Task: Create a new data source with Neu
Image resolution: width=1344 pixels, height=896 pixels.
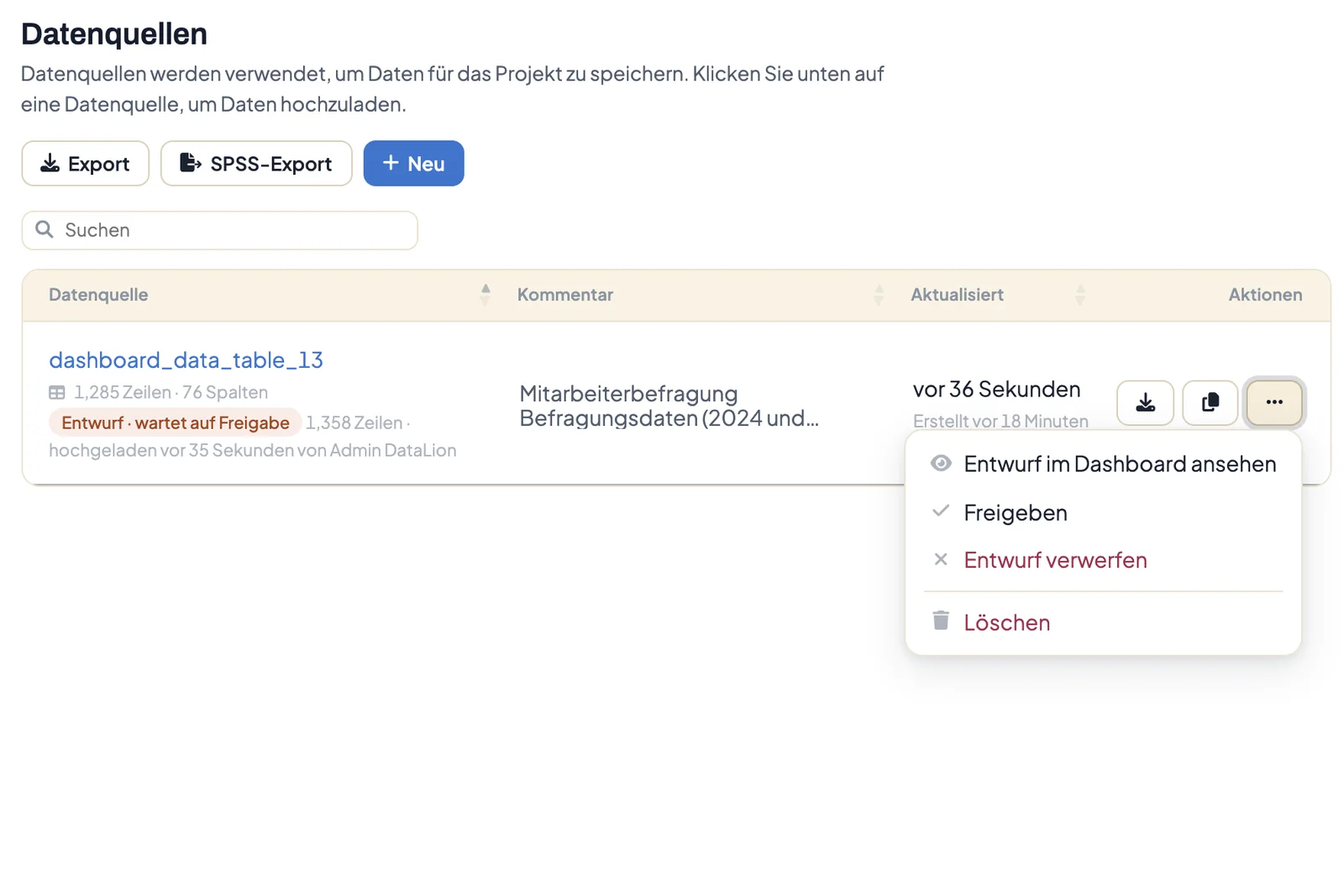Action: 413,163
